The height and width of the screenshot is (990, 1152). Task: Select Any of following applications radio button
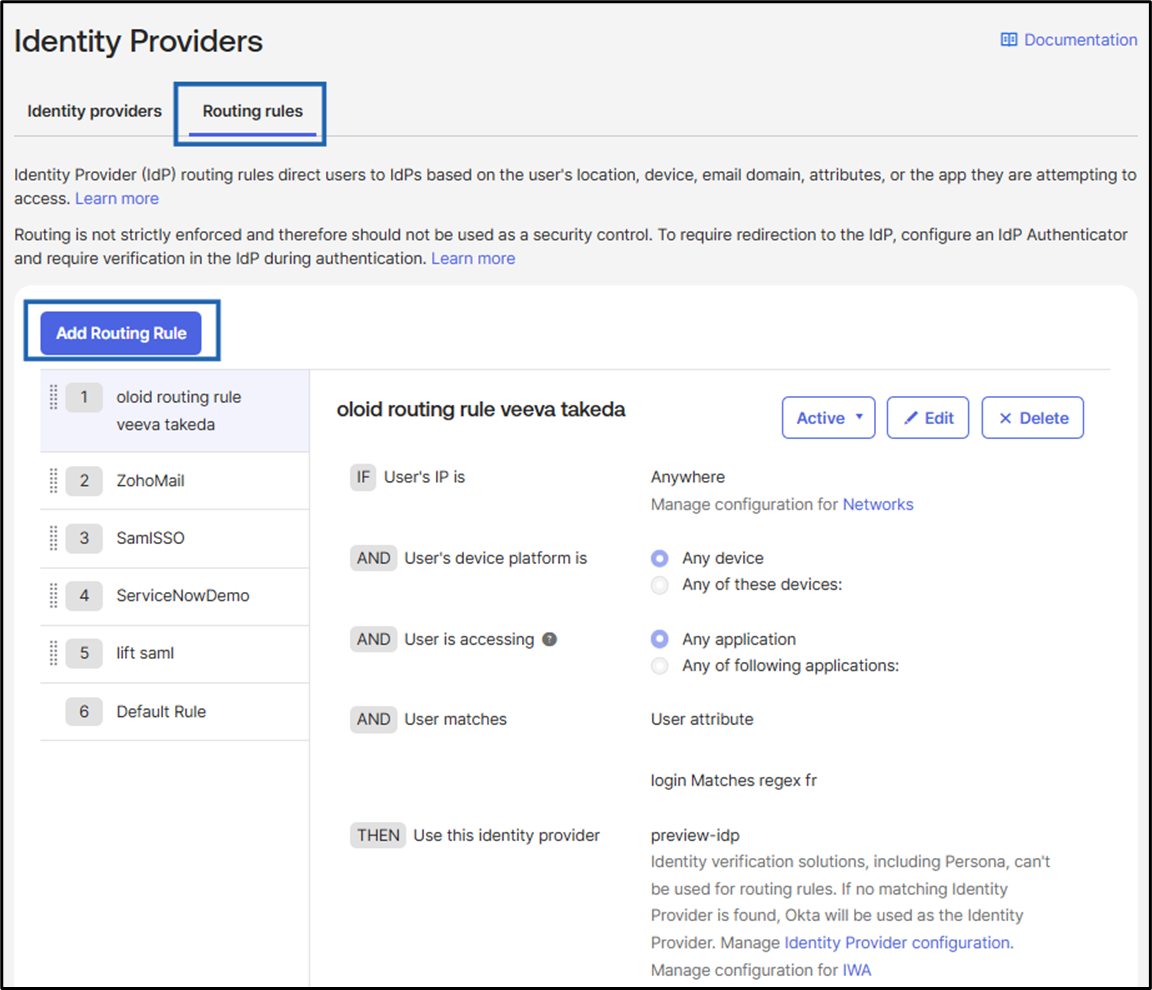click(660, 665)
